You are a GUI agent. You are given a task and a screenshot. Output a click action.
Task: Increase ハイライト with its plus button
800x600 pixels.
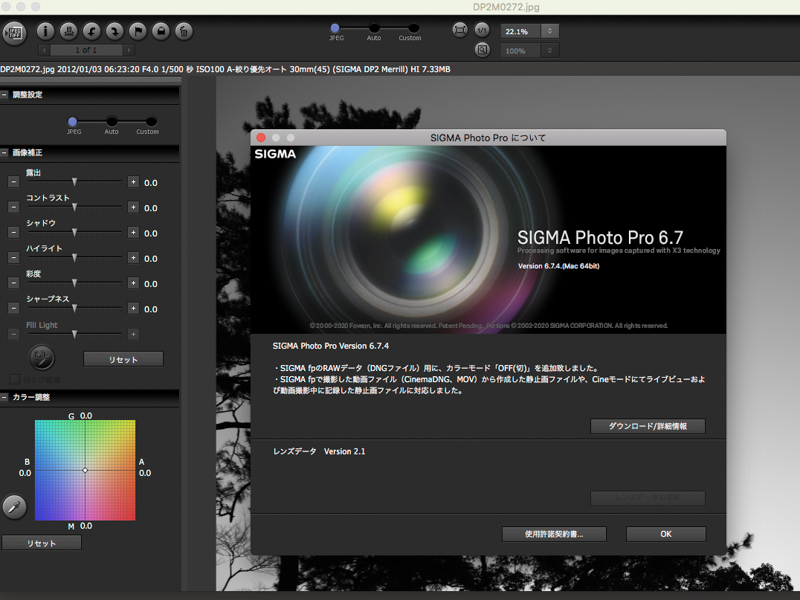pyautogui.click(x=133, y=258)
